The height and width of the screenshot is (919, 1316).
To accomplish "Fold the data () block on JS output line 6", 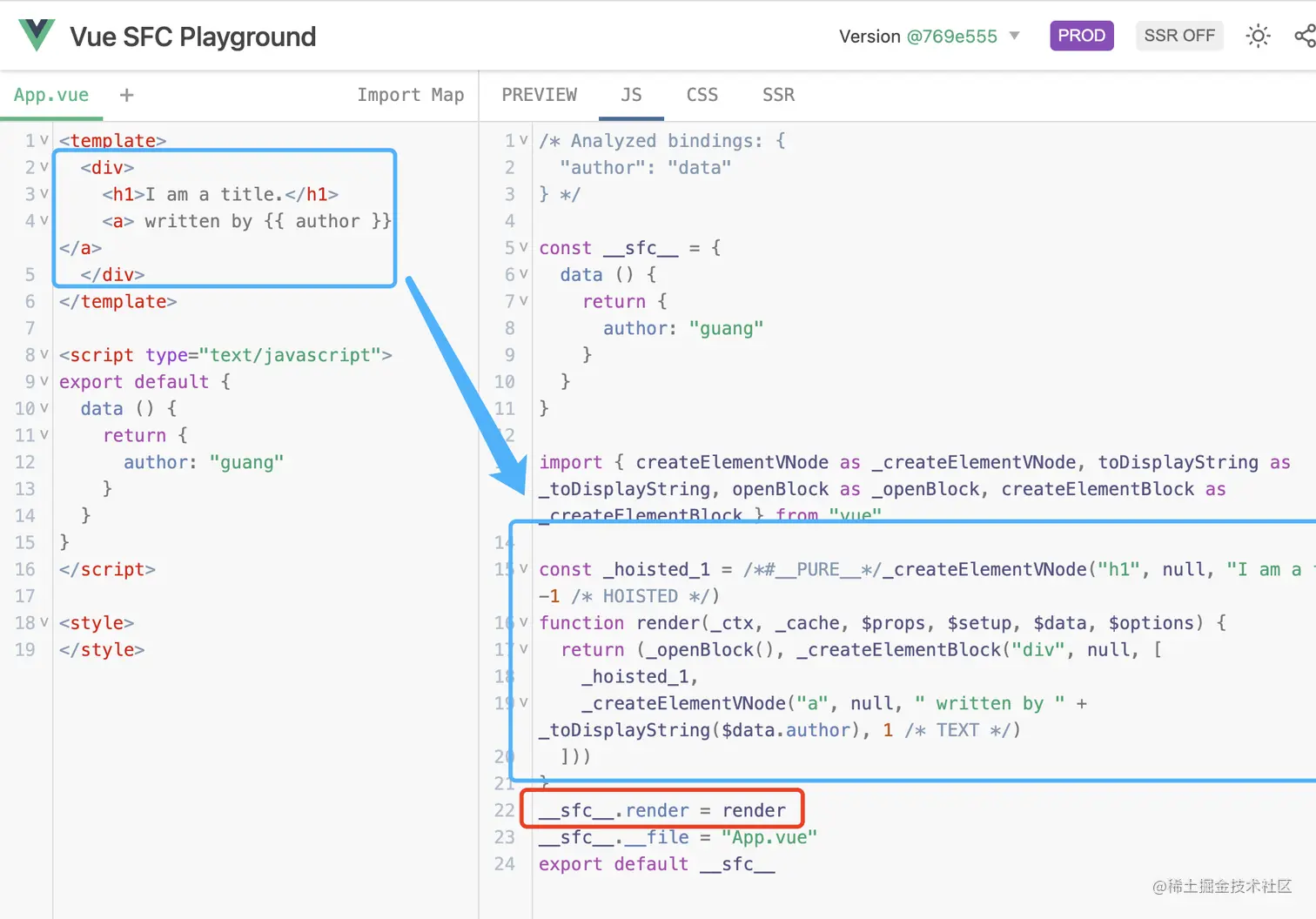I will pos(523,275).
